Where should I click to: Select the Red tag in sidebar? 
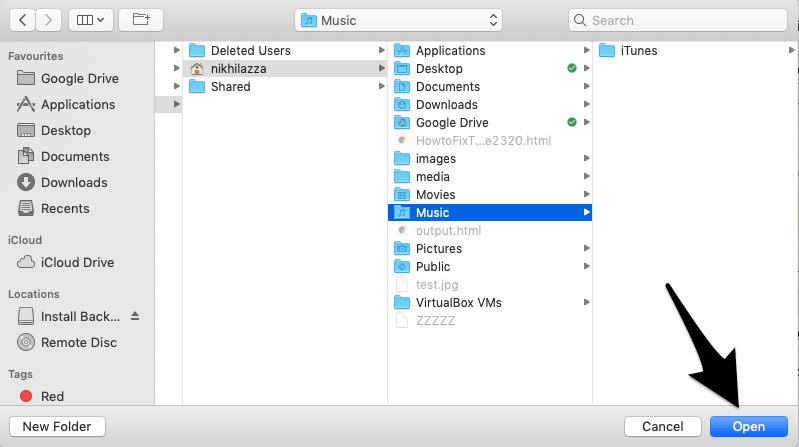[x=77, y=397]
